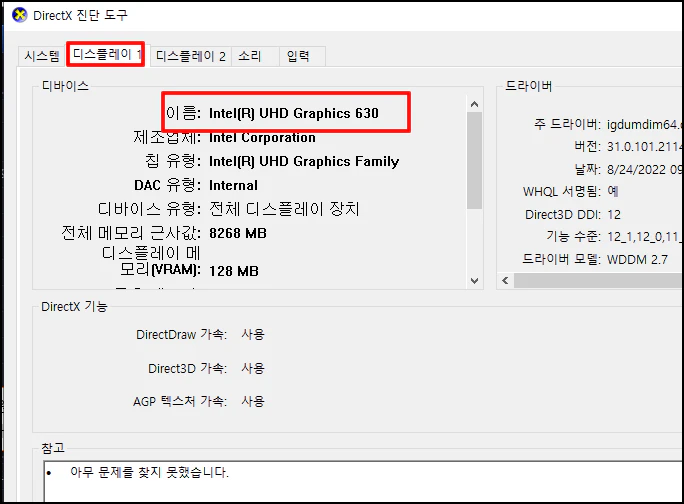684x504 pixels.
Task: Click device list scroll down arrow
Action: pyautogui.click(x=475, y=281)
